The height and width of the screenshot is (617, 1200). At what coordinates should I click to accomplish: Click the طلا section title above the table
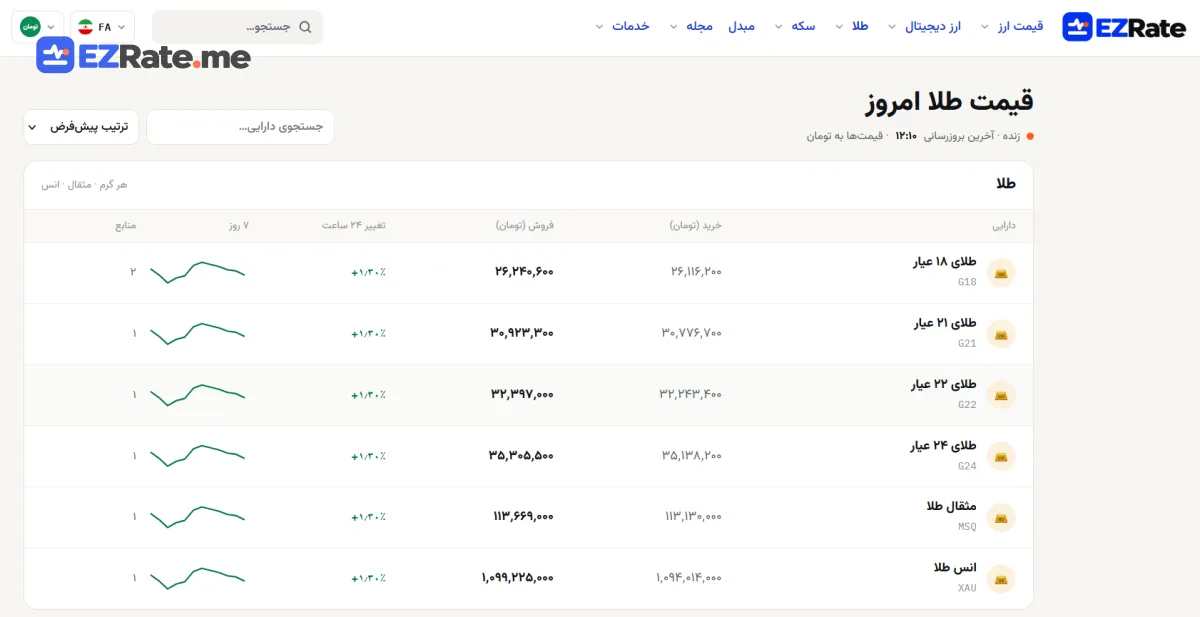1006,184
